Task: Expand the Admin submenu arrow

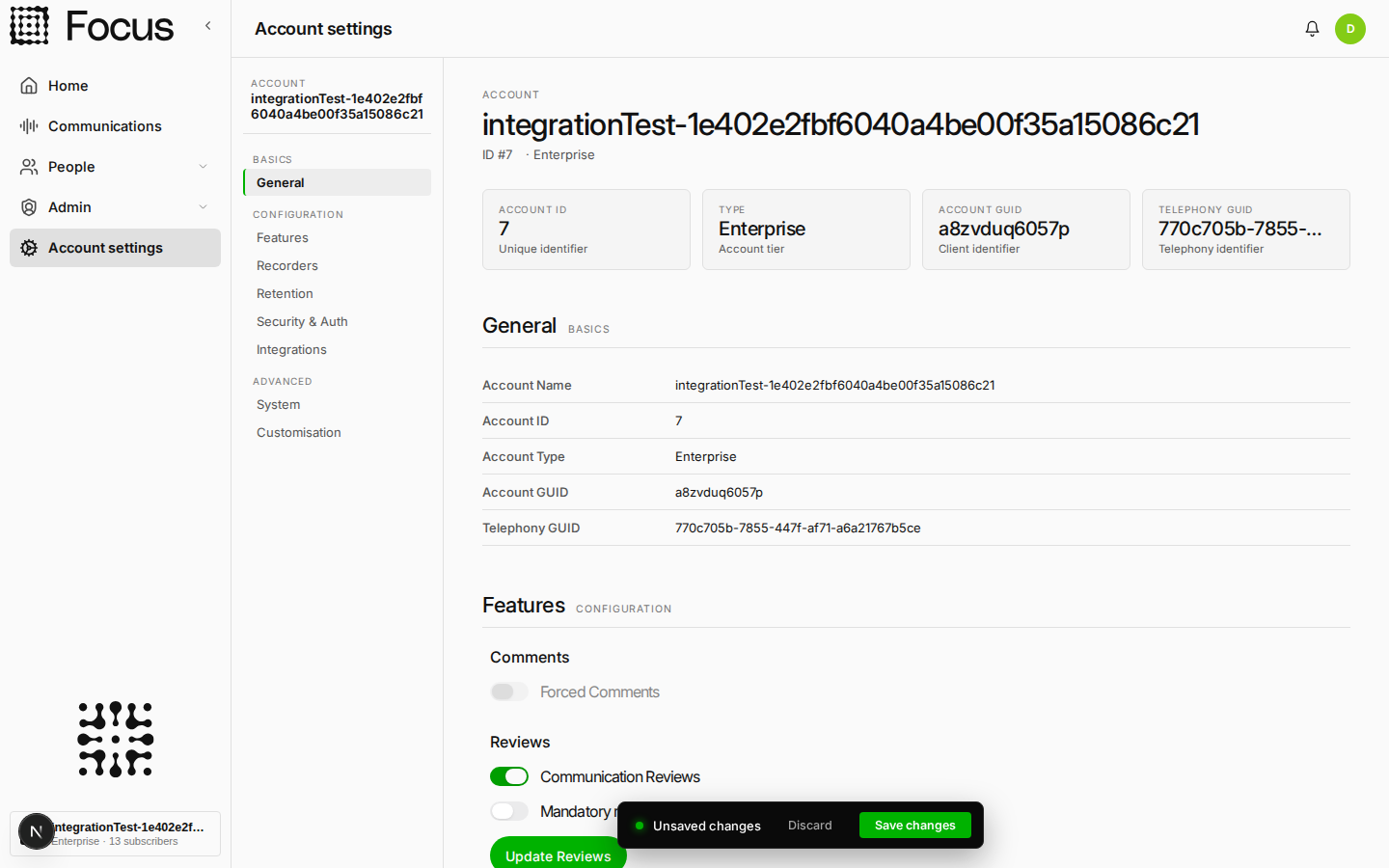Action: (x=203, y=207)
